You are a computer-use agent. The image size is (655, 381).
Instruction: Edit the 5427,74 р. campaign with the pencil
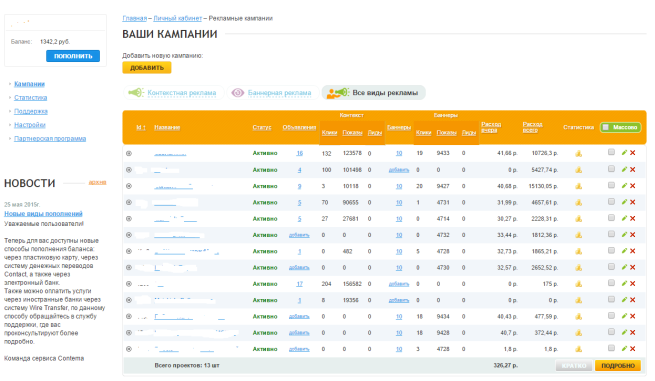[624, 169]
